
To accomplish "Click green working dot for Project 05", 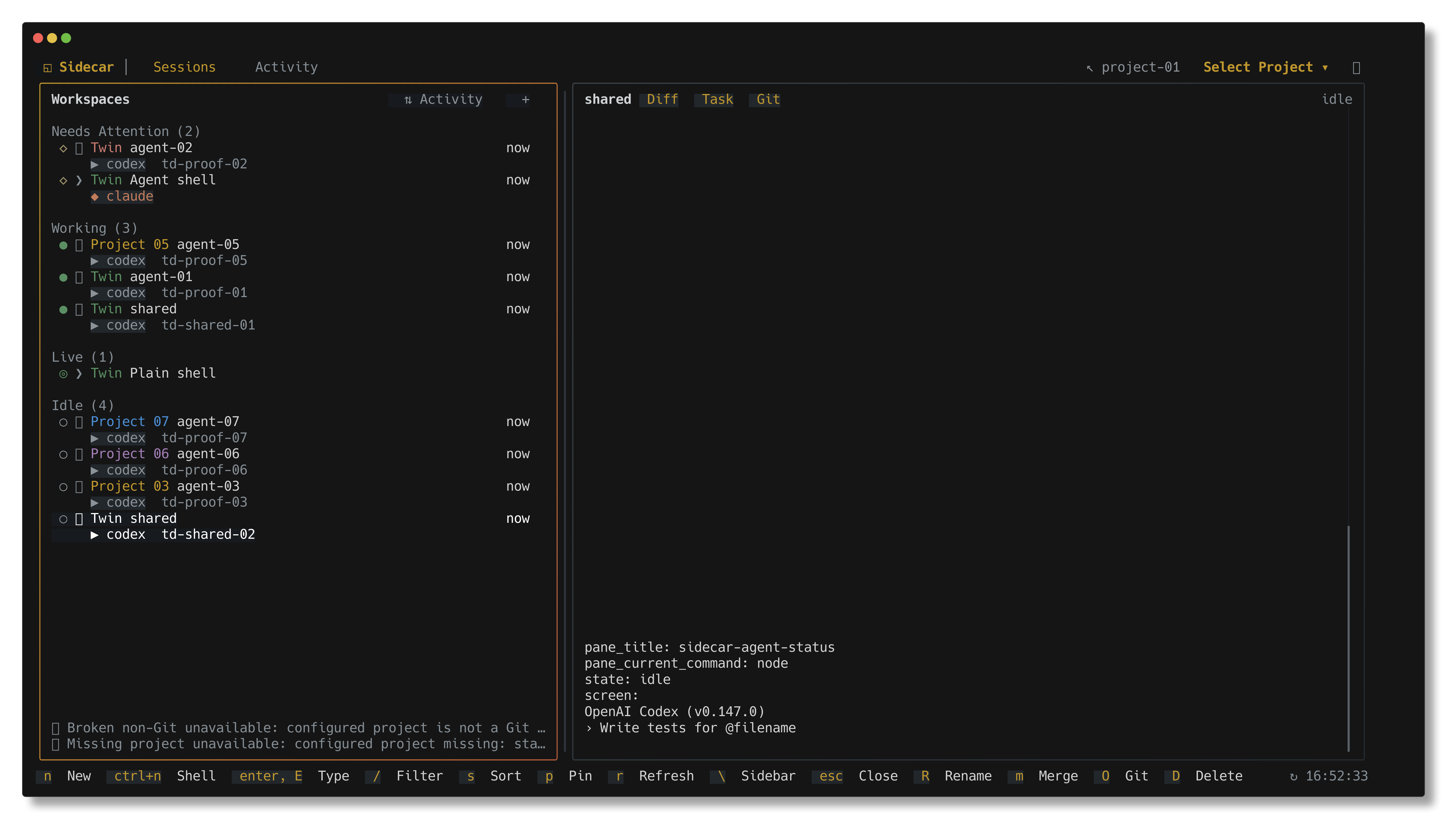I will 63,245.
